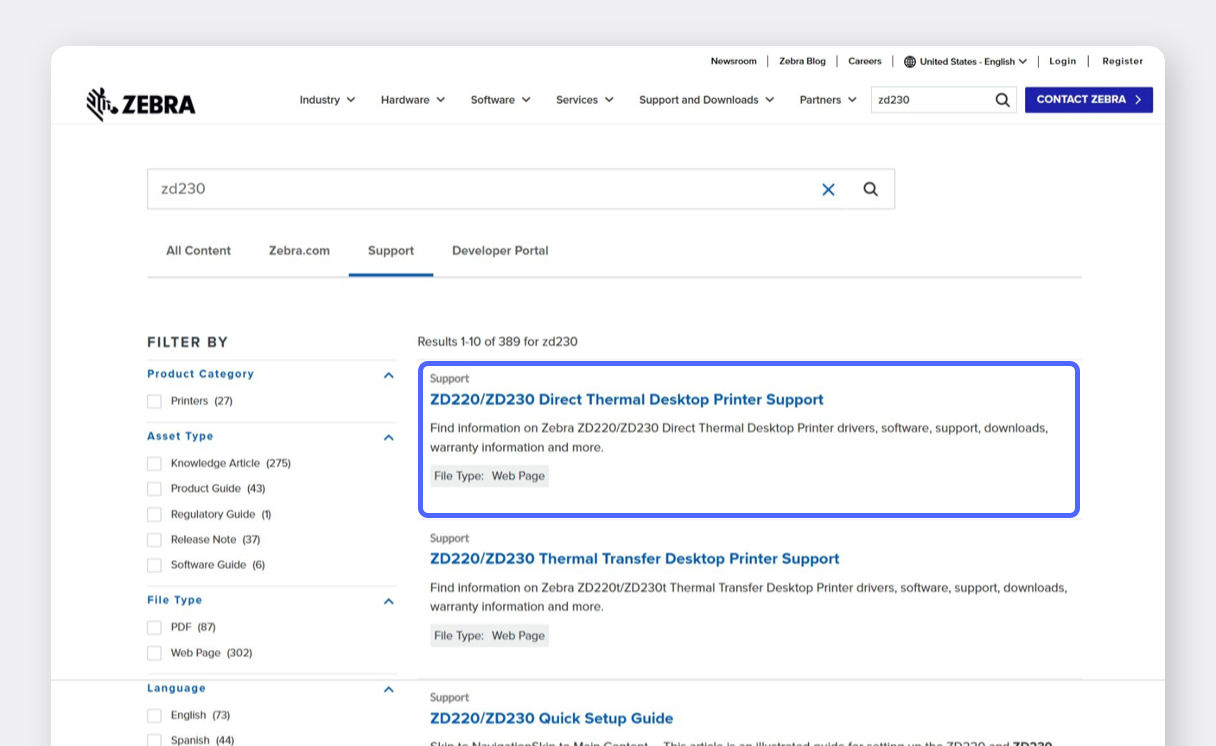Screen dimensions: 1216x746
Task: Check the Printers product category filter
Action: pyautogui.click(x=154, y=401)
